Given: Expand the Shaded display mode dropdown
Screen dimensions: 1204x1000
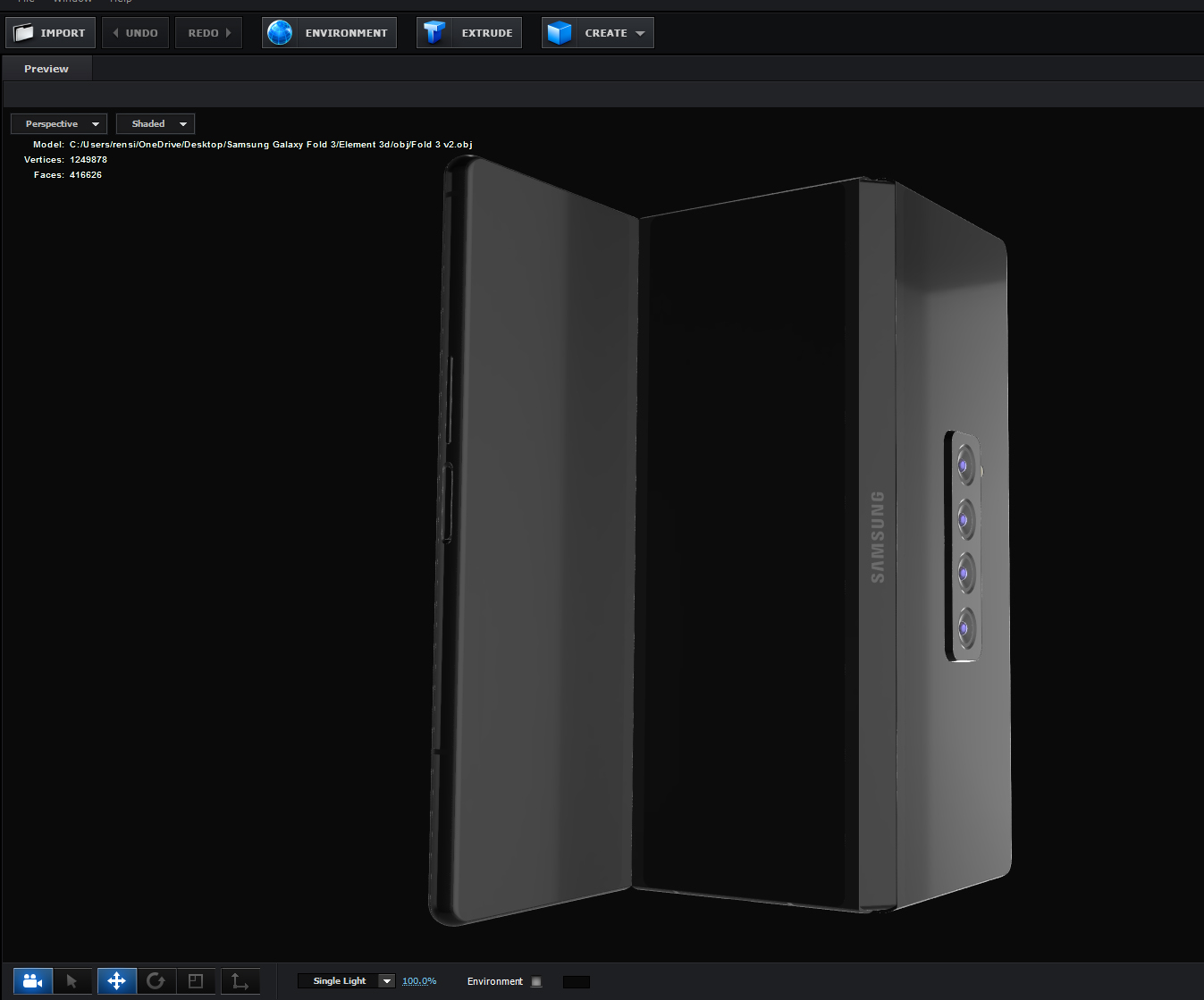Looking at the screenshot, I should [156, 124].
